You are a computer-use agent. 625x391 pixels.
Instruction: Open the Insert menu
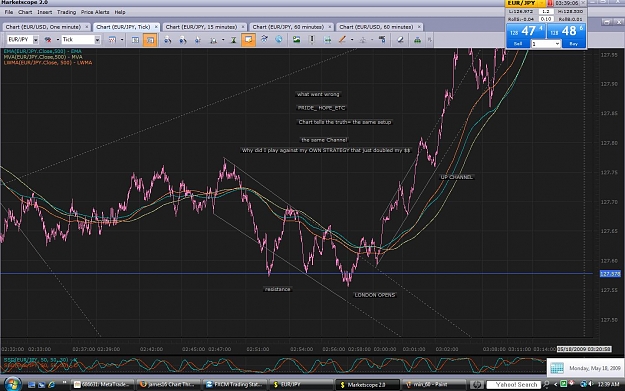(45, 12)
